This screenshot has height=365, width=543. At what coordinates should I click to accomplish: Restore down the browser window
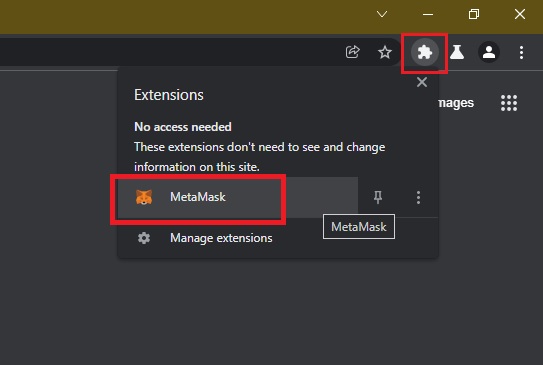click(x=474, y=14)
